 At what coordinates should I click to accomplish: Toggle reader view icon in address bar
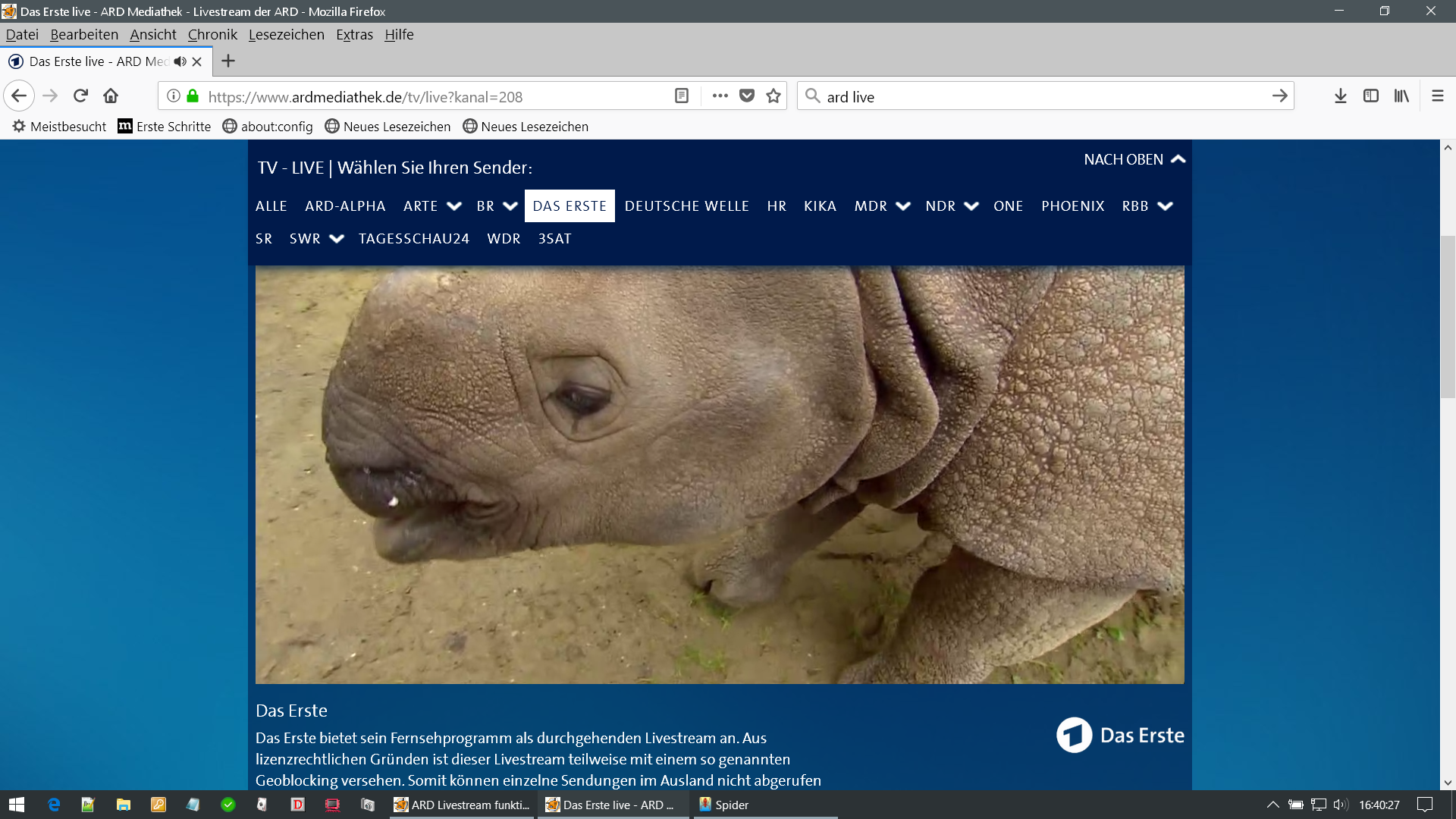click(681, 96)
